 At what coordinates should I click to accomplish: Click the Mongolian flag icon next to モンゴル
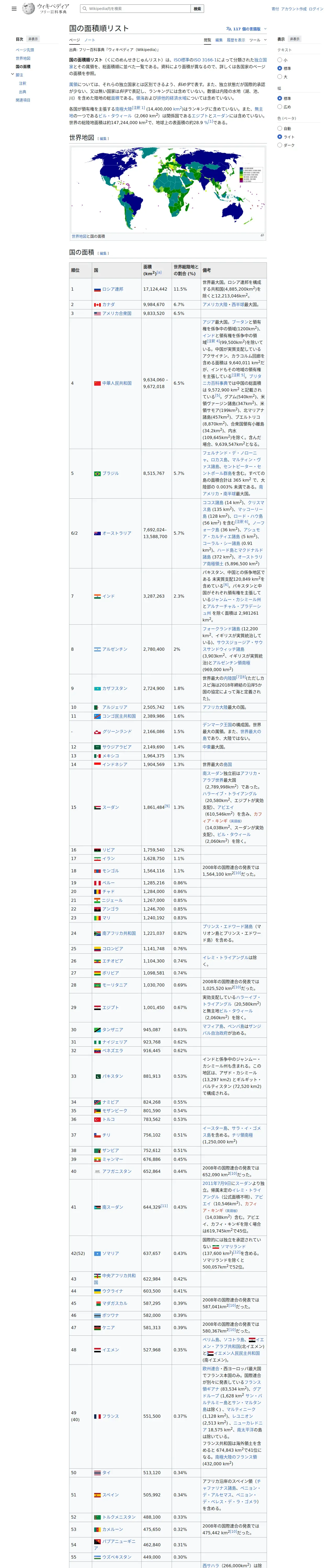click(97, 871)
